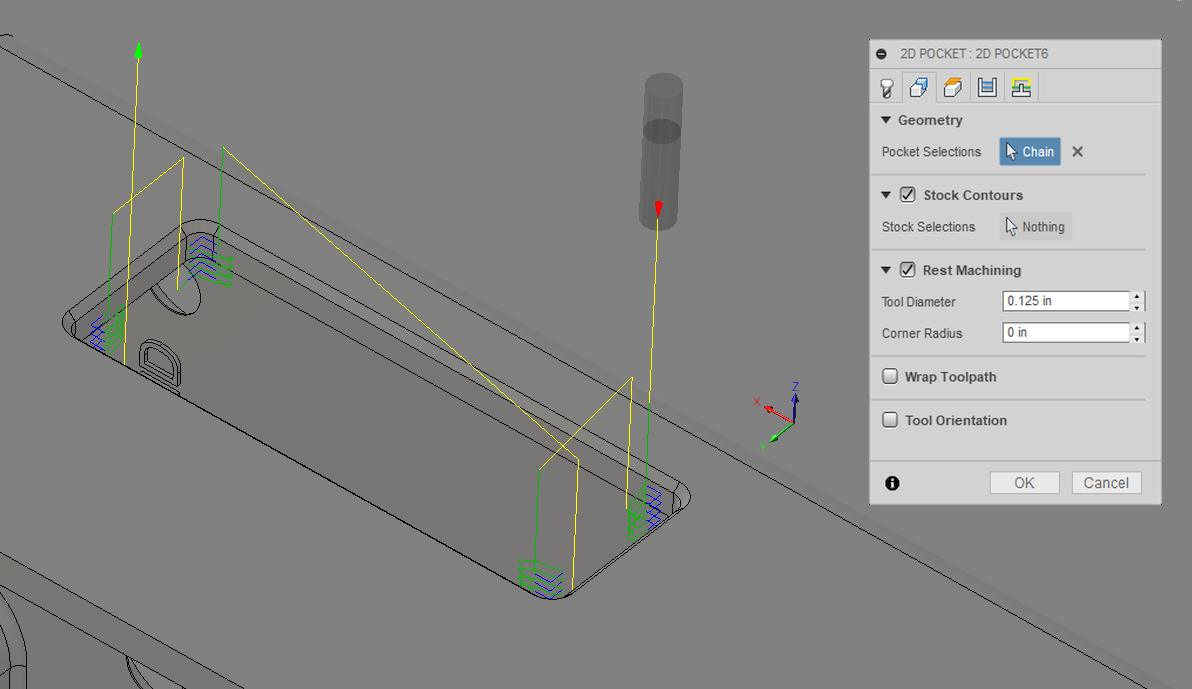Enable the Wrap Toolpath option
Screen dimensions: 1192x689
click(x=890, y=376)
